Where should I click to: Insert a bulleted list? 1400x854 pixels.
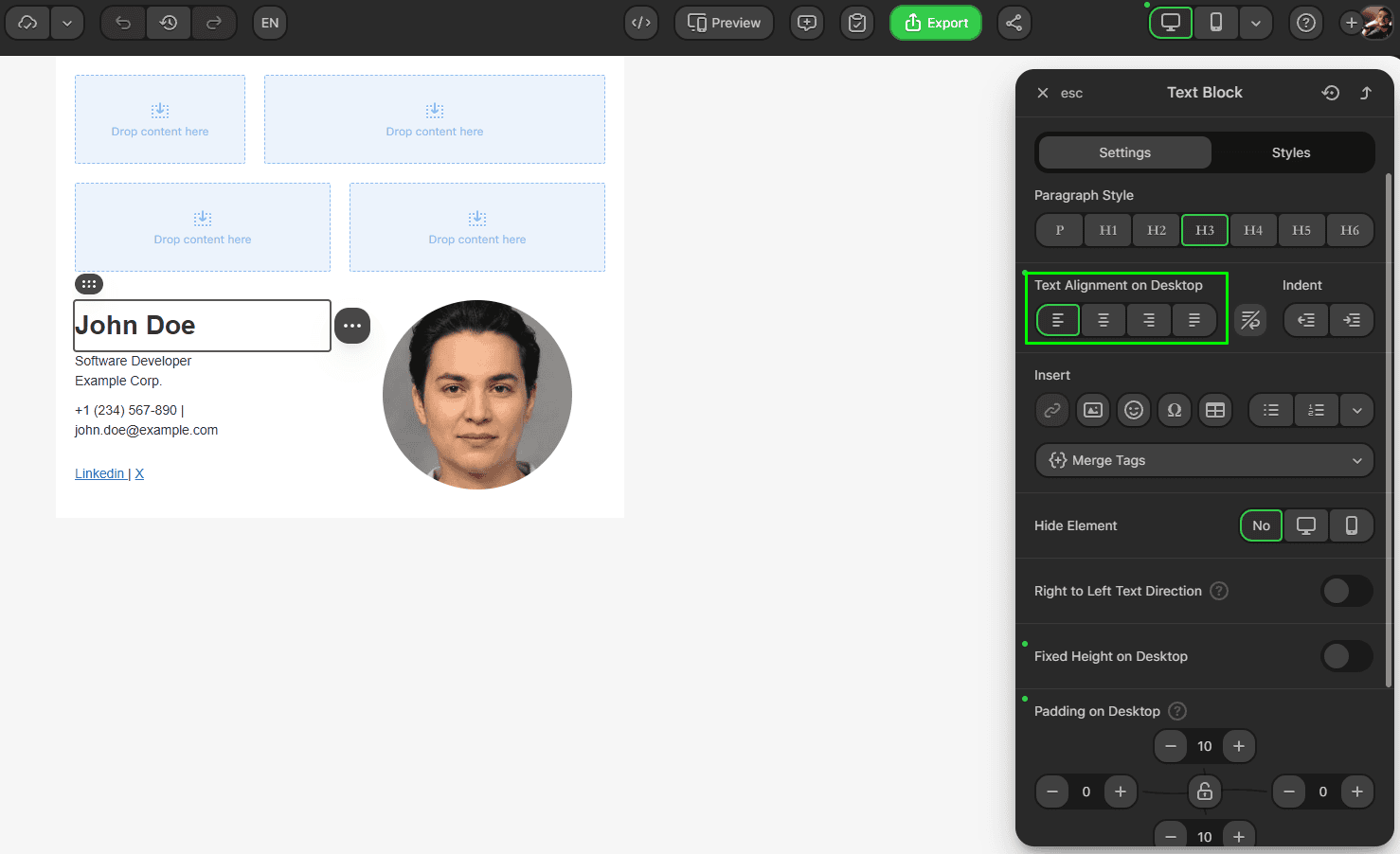tap(1271, 410)
